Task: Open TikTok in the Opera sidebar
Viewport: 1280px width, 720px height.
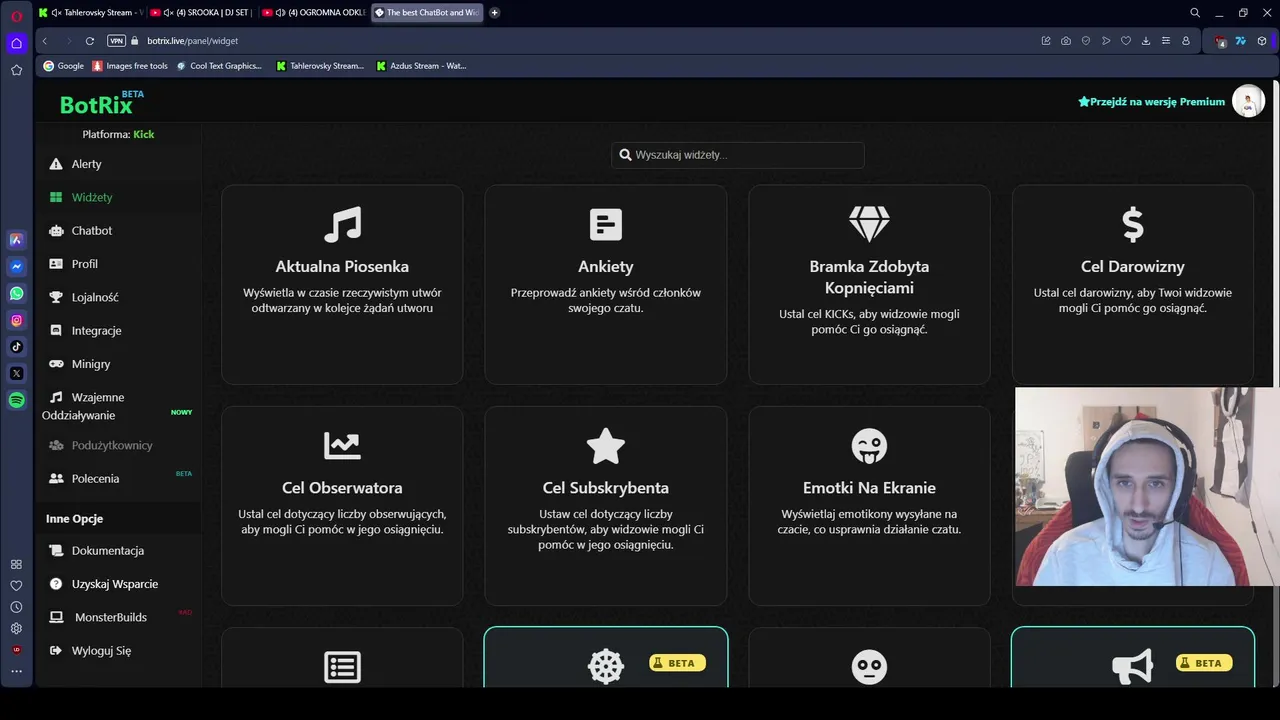Action: point(16,347)
